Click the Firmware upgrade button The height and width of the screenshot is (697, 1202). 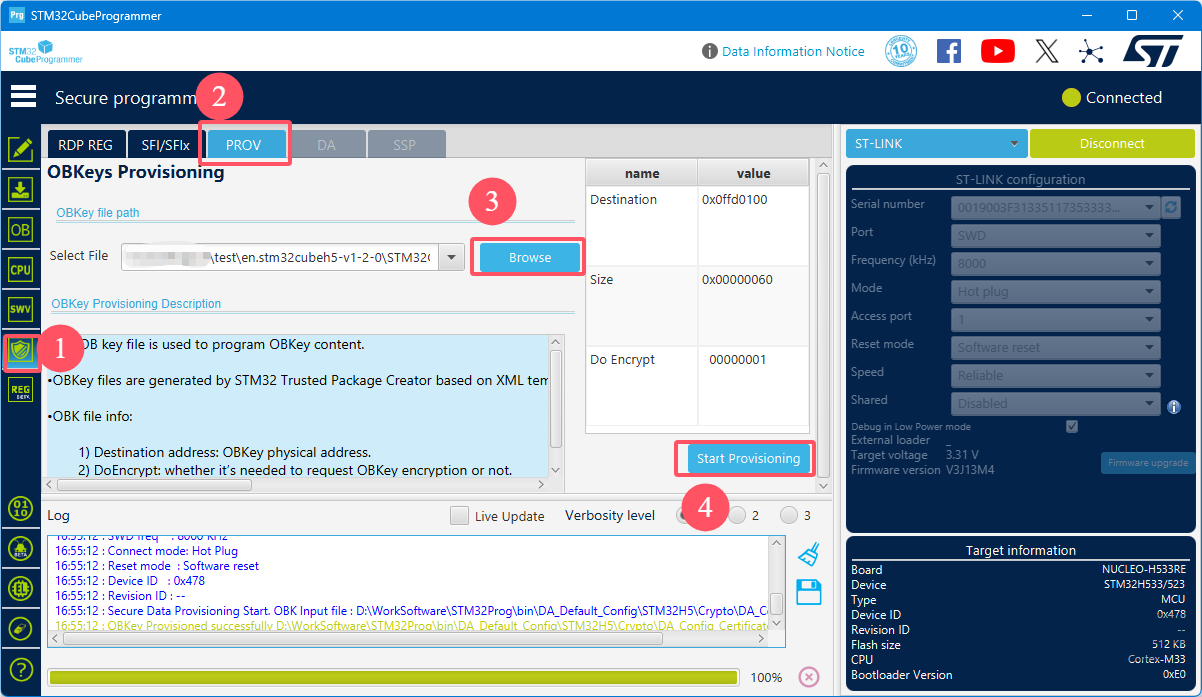1149,463
